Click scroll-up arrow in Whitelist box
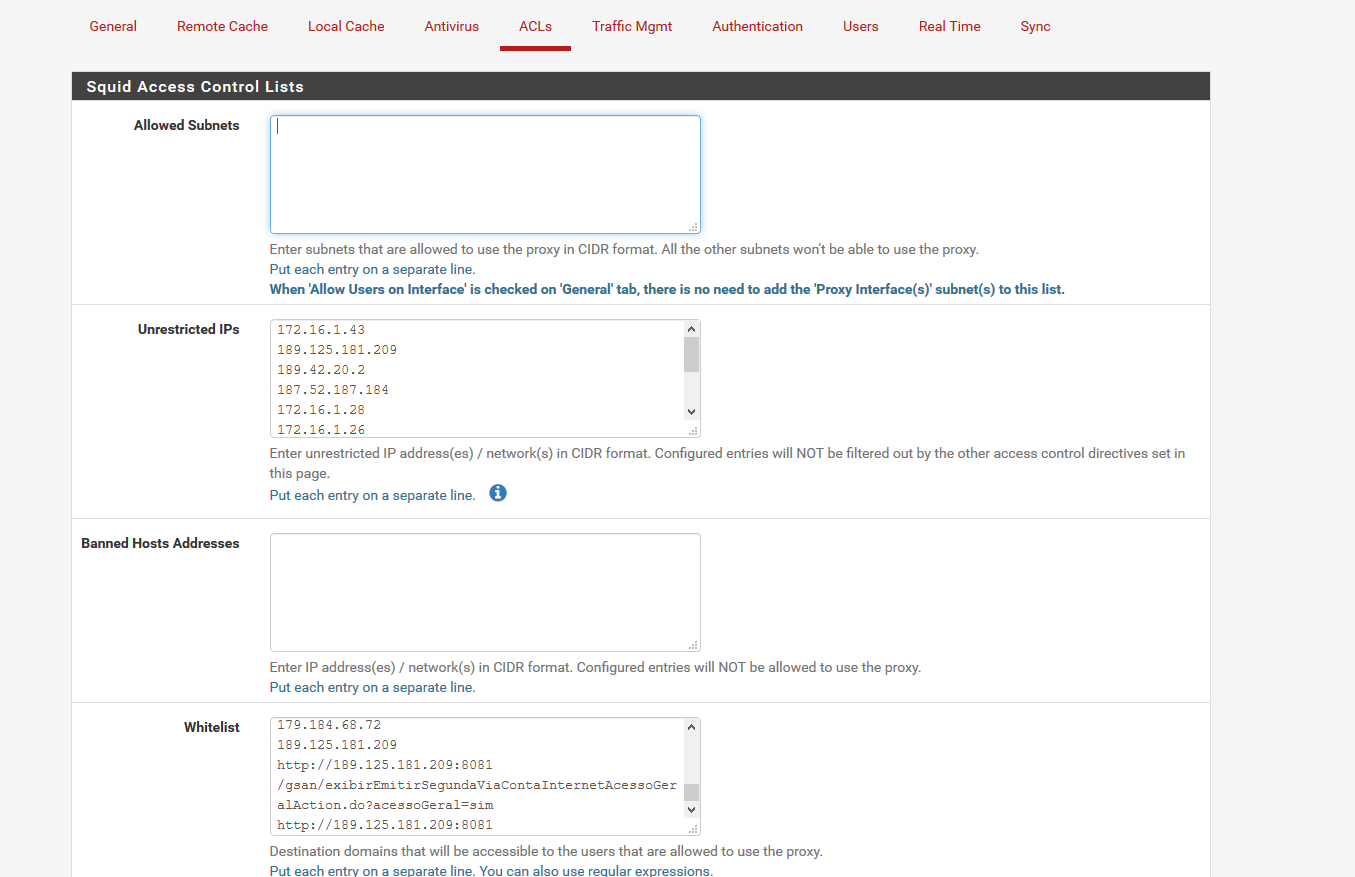1355x877 pixels. [x=691, y=727]
